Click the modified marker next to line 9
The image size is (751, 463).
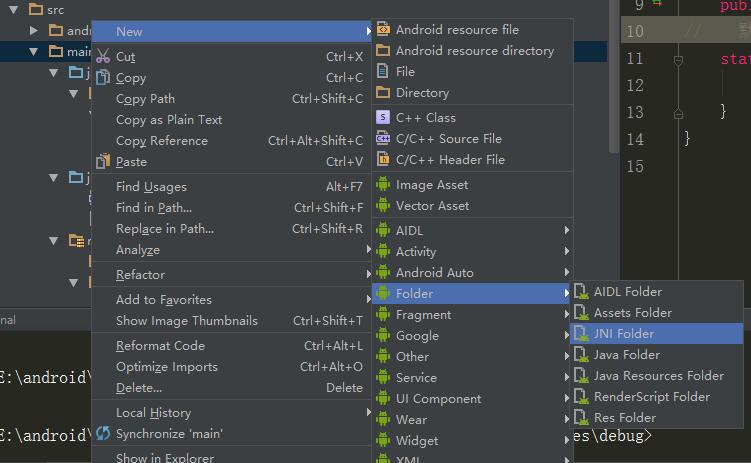(x=658, y=3)
